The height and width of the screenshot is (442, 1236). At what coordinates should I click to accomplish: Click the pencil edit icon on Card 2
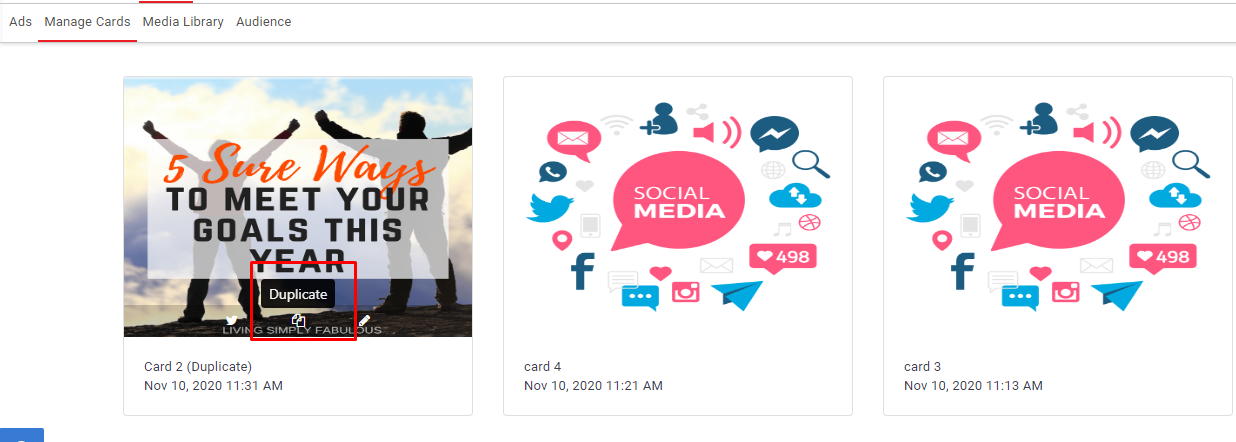pyautogui.click(x=365, y=321)
